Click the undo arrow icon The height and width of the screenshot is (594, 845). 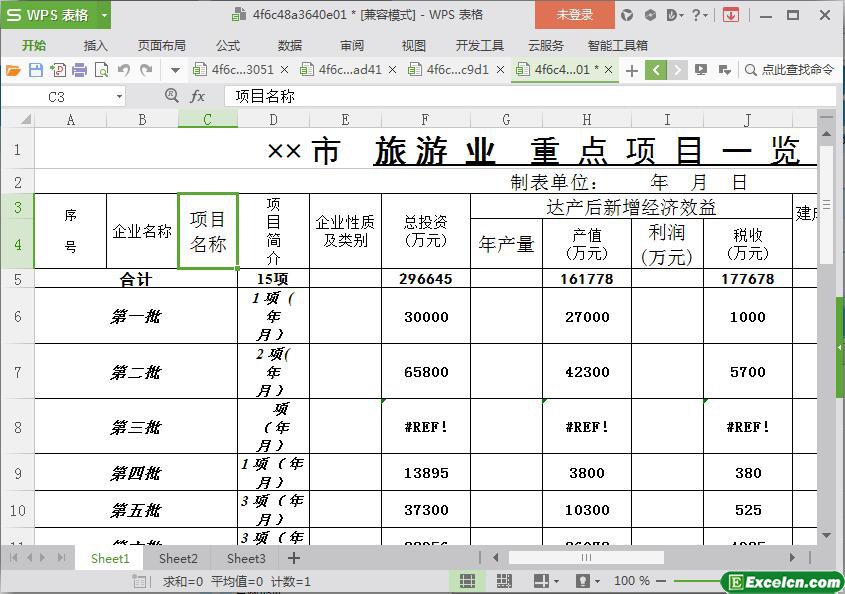pyautogui.click(x=124, y=70)
